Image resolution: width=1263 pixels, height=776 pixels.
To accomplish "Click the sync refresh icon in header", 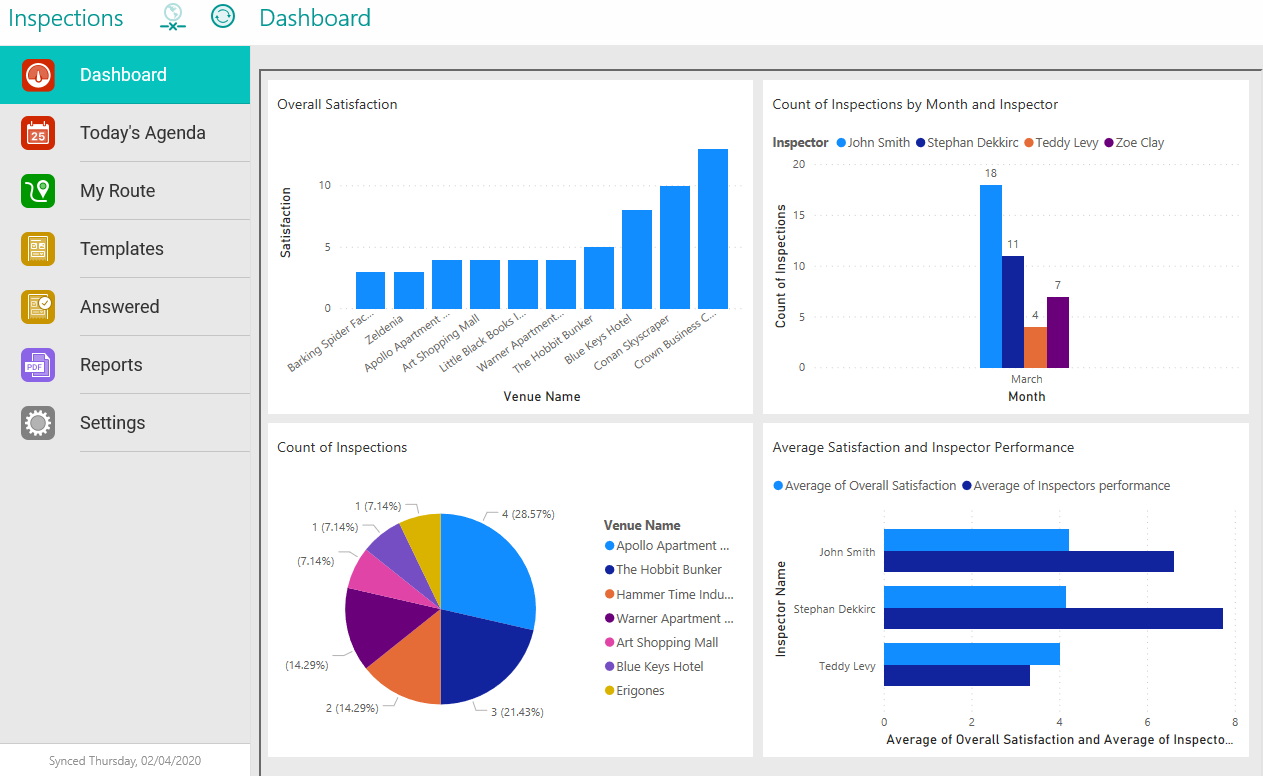I will 223,17.
